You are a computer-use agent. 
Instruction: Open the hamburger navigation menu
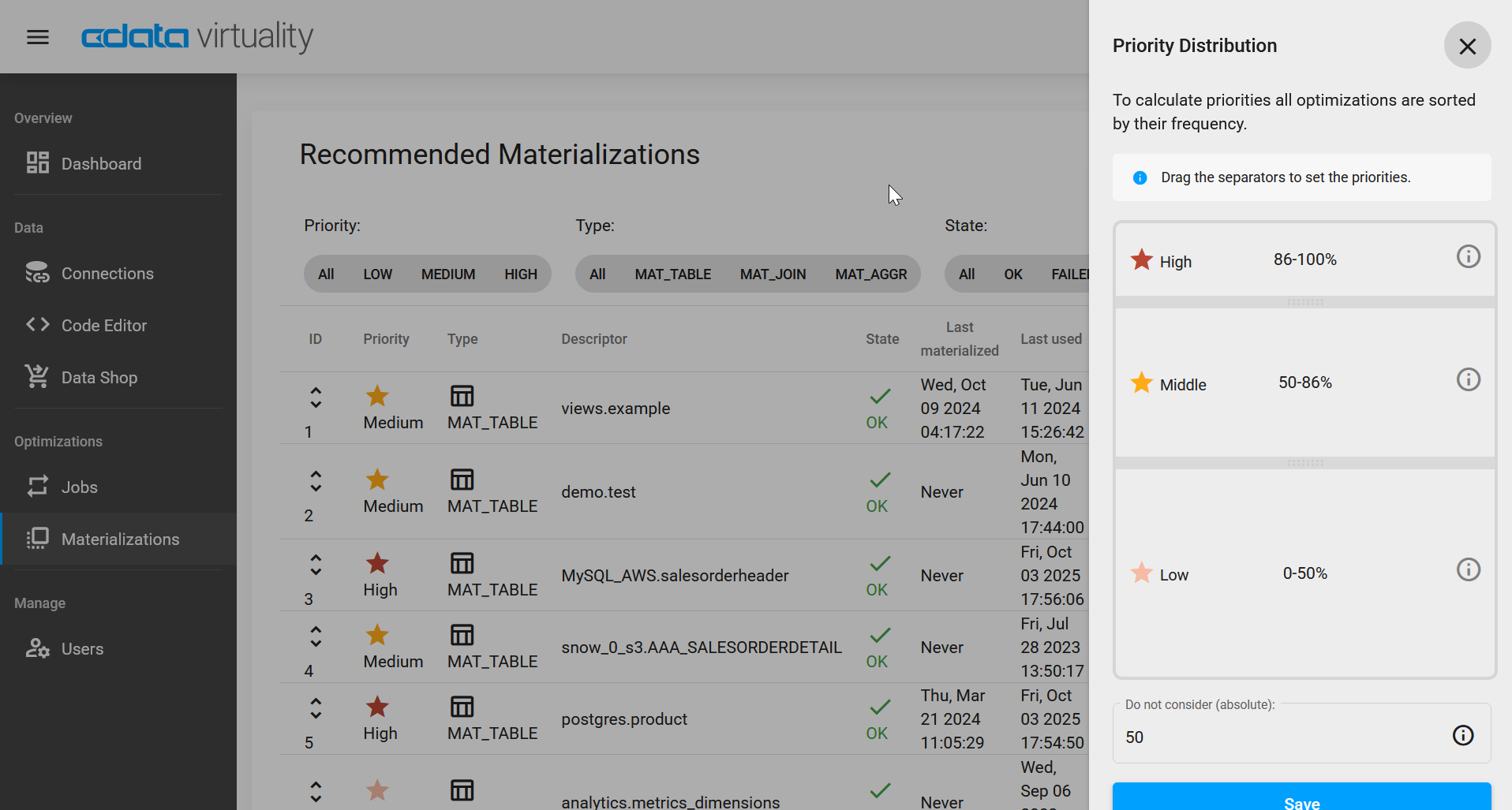coord(37,36)
